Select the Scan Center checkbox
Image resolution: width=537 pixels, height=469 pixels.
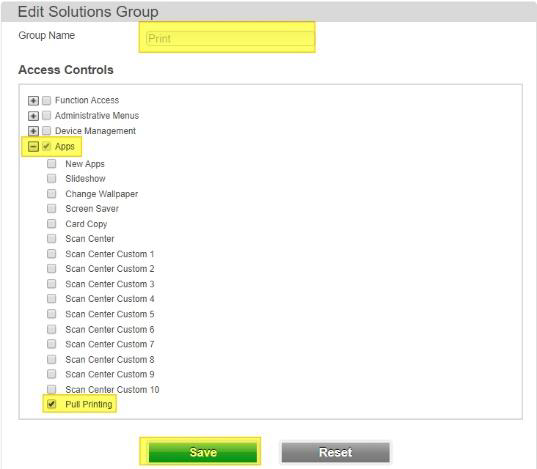[52, 238]
